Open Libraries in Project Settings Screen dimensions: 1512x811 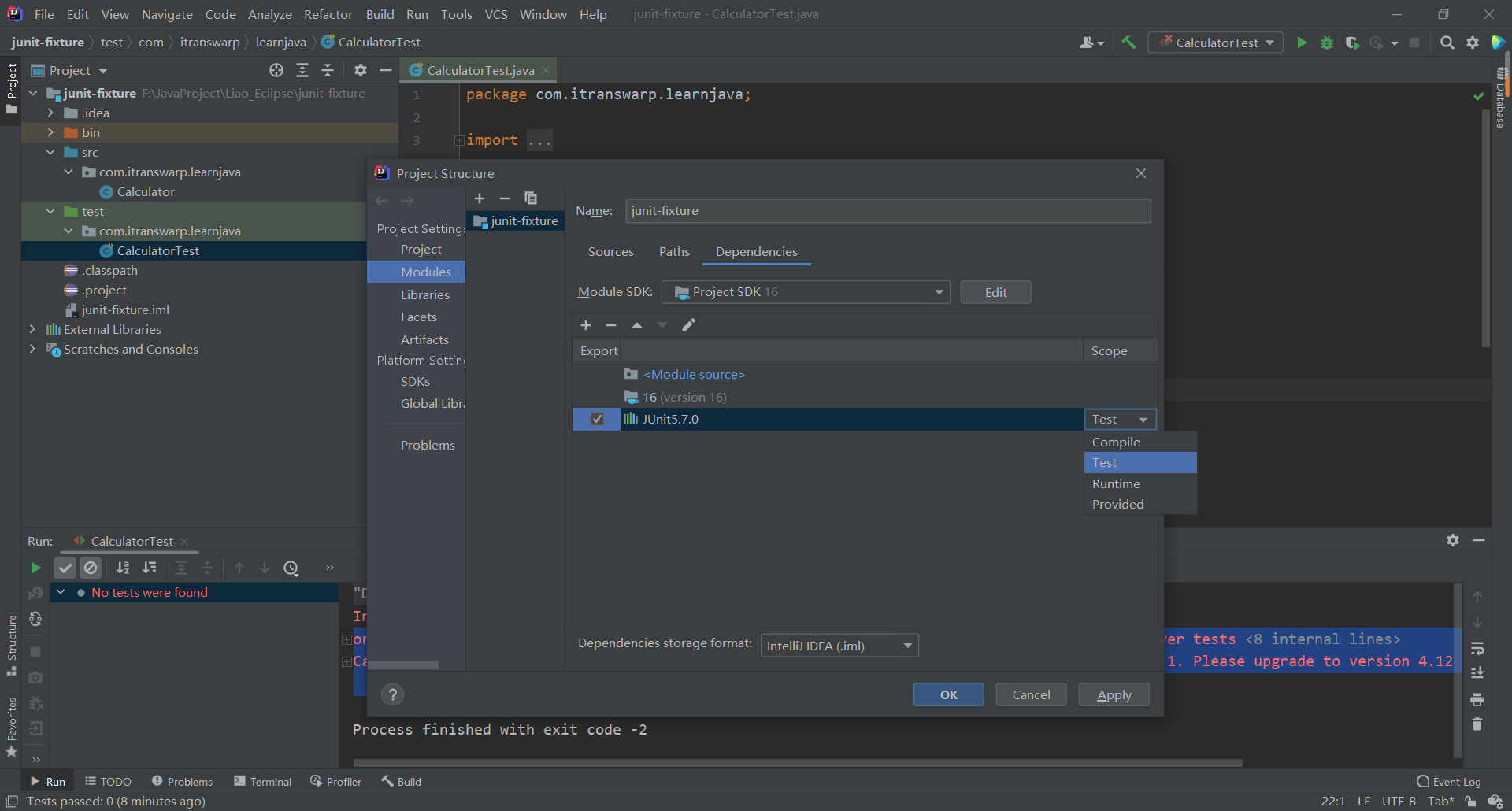click(x=425, y=294)
